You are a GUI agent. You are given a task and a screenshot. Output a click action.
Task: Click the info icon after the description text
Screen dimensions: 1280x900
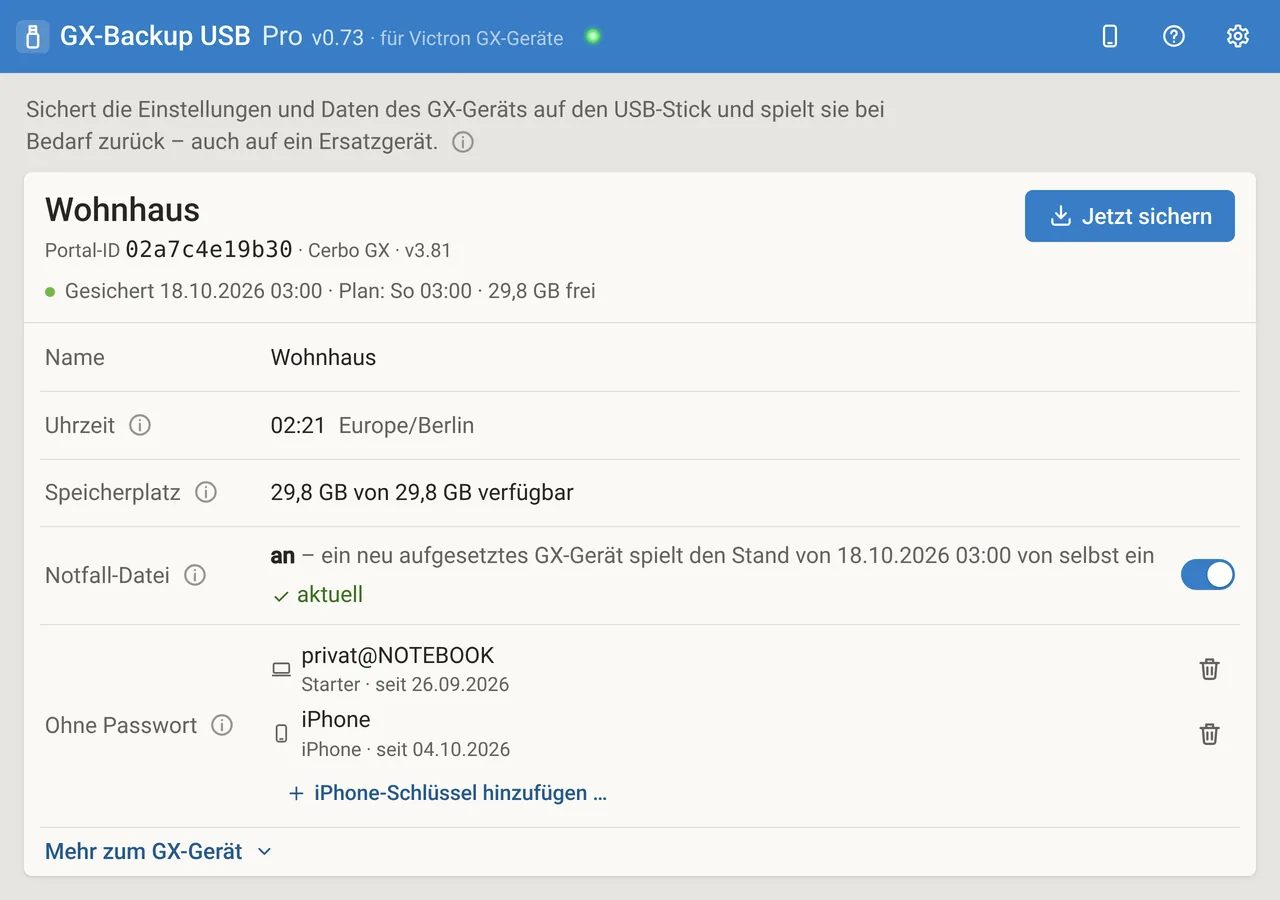462,142
